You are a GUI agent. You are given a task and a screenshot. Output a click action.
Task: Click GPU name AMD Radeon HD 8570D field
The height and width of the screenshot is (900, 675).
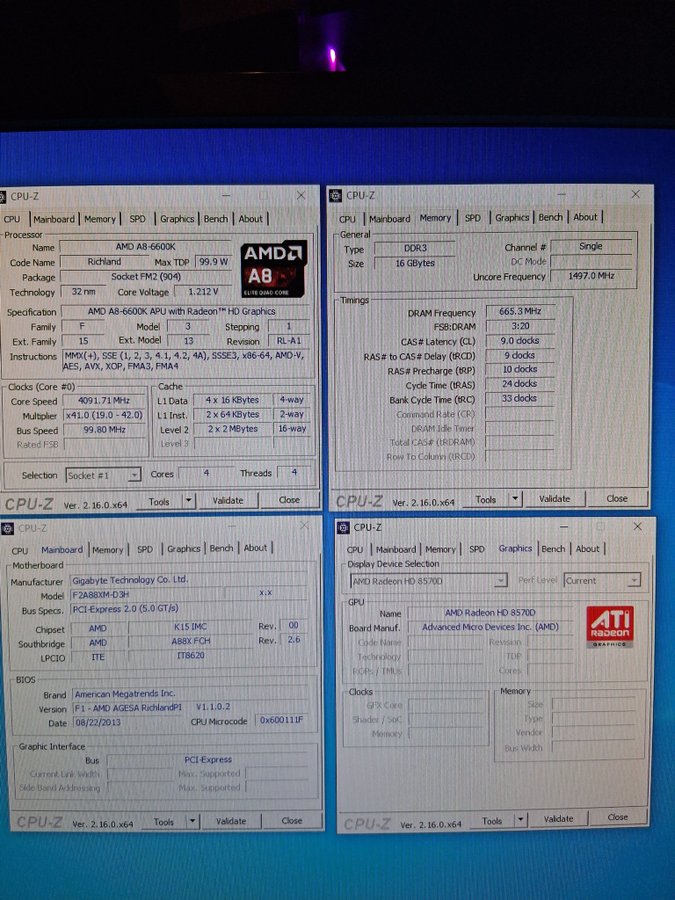tap(490, 612)
